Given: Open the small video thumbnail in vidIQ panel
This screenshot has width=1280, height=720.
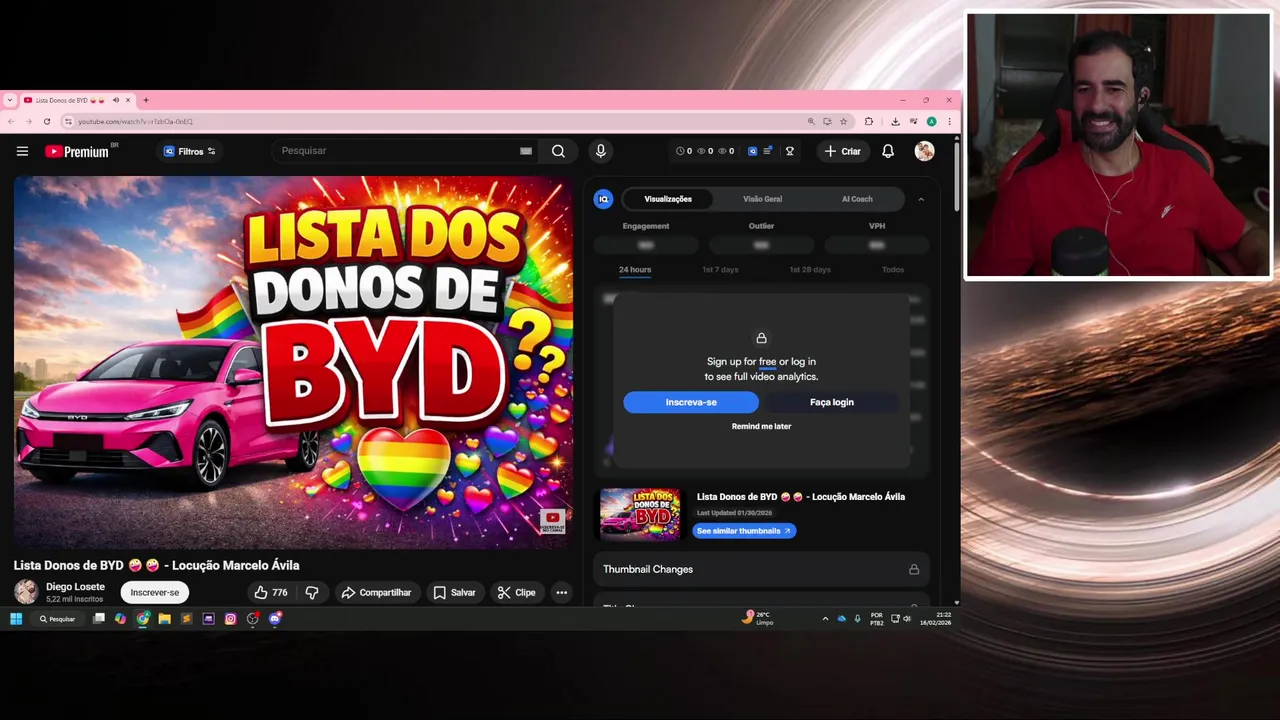Looking at the screenshot, I should (x=640, y=514).
